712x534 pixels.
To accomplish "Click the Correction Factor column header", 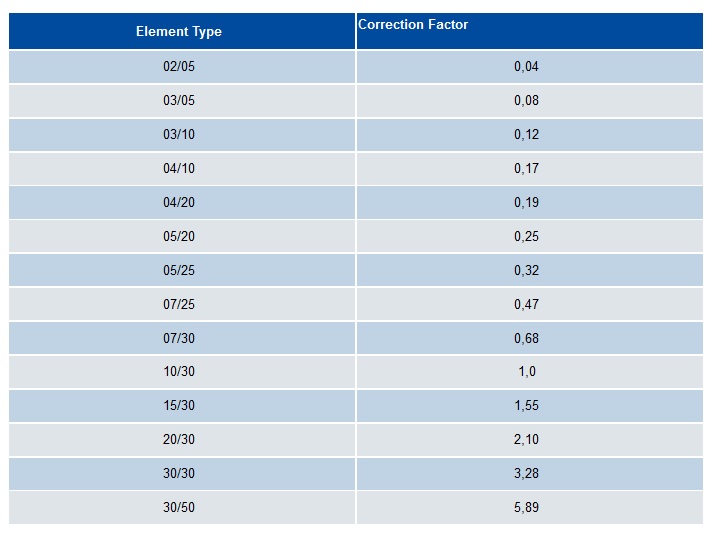I will 529,31.
